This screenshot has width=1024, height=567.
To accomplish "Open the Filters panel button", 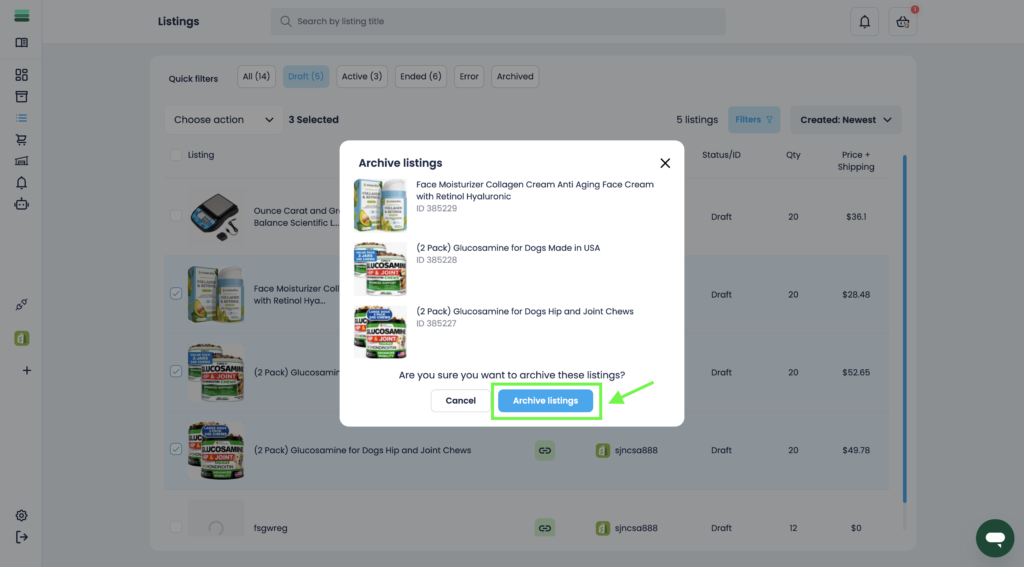I will point(754,120).
